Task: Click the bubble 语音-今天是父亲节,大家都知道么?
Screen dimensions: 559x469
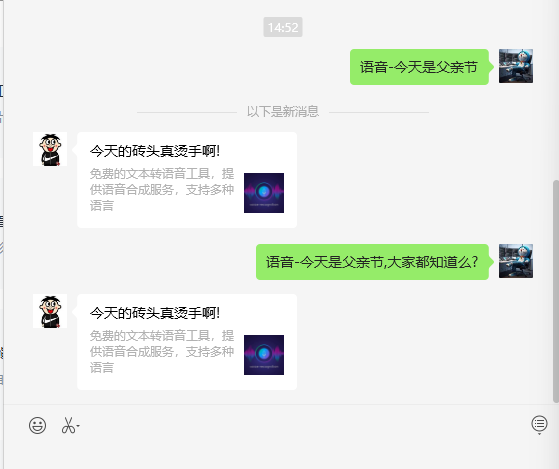Action: pos(372,262)
